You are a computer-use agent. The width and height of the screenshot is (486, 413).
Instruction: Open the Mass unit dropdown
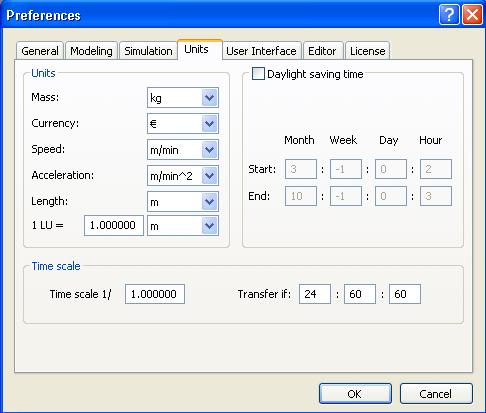click(183, 98)
